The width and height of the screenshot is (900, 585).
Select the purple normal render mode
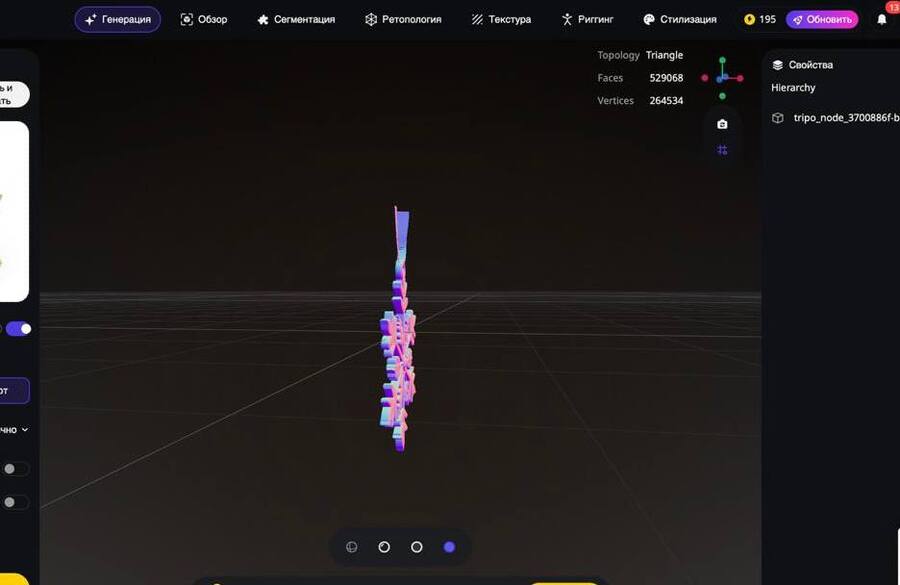point(449,547)
